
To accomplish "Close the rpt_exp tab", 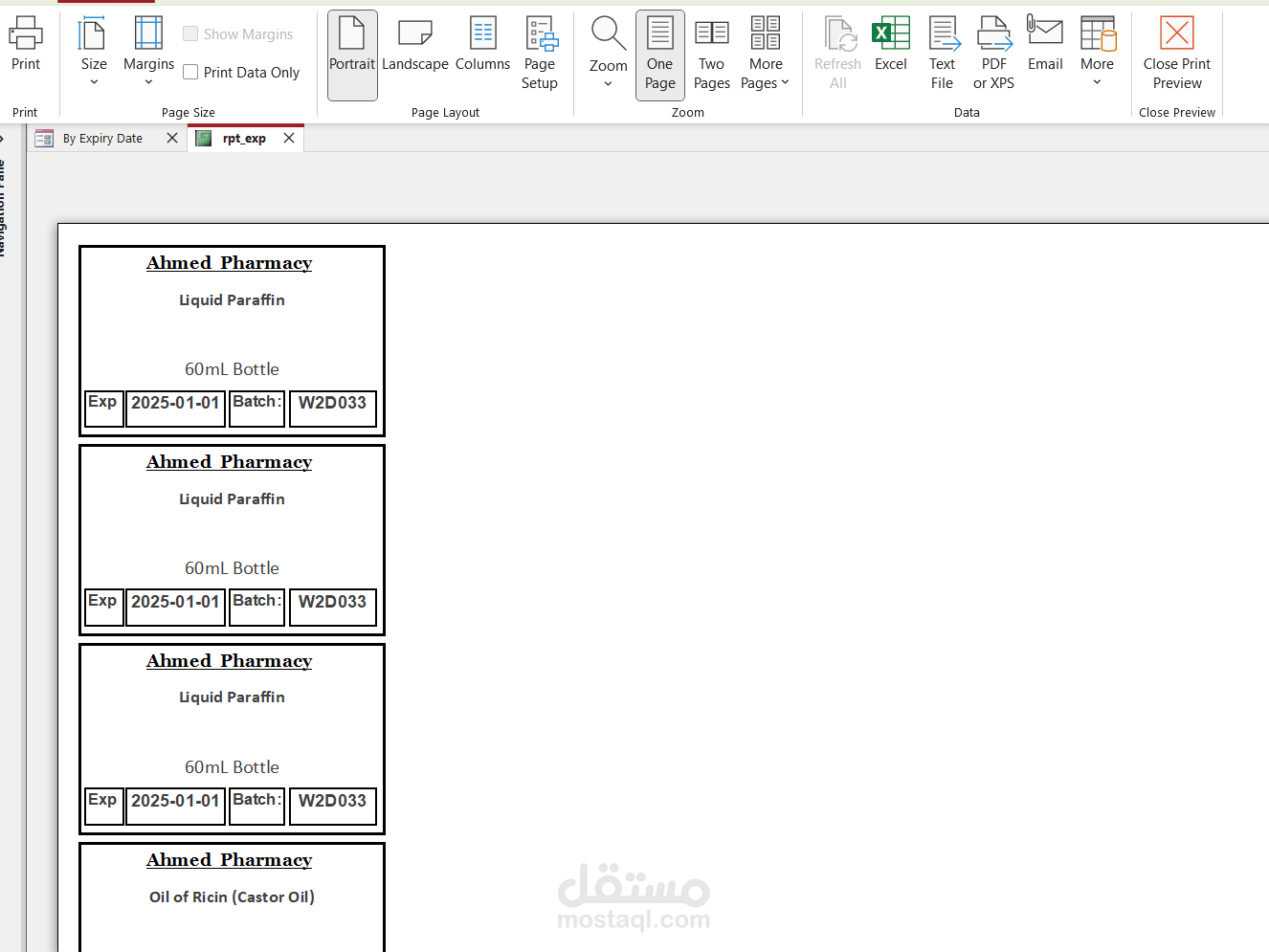I will pos(289,138).
